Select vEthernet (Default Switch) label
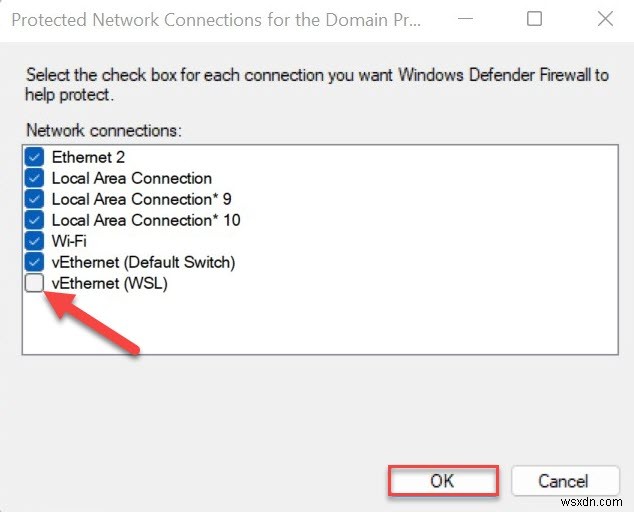The image size is (634, 512). 143,262
